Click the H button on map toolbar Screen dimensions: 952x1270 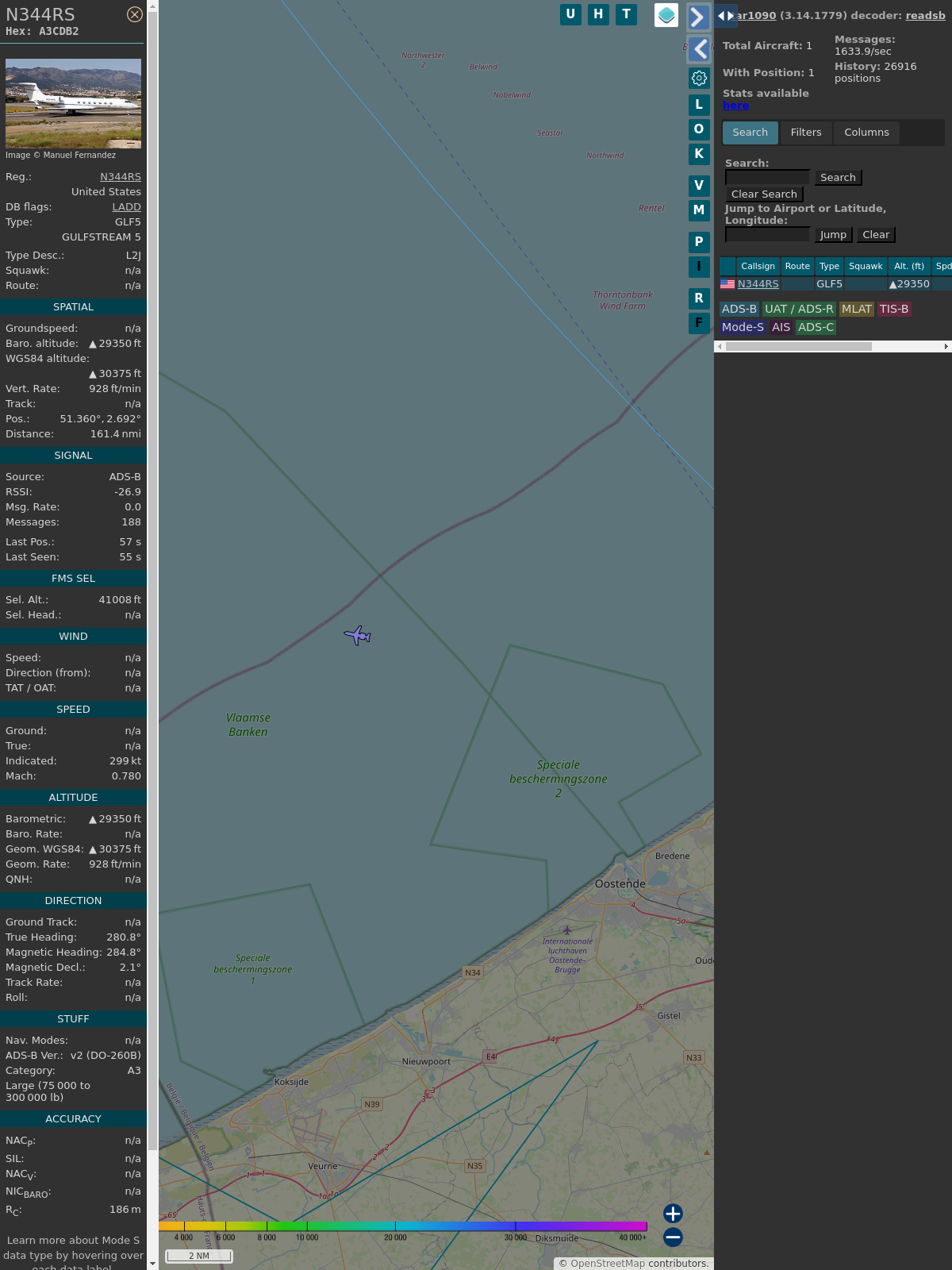click(598, 14)
